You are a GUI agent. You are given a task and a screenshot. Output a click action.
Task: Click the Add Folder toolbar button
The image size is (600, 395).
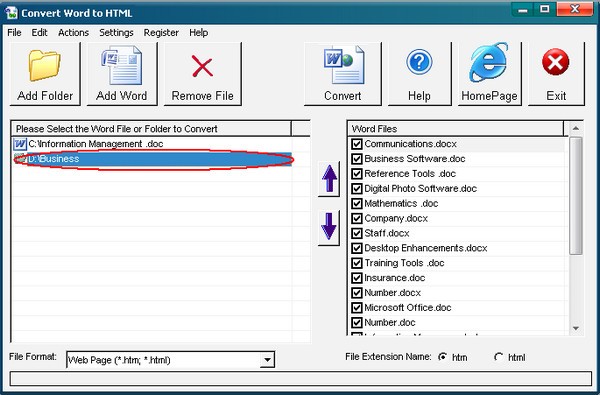[45, 74]
